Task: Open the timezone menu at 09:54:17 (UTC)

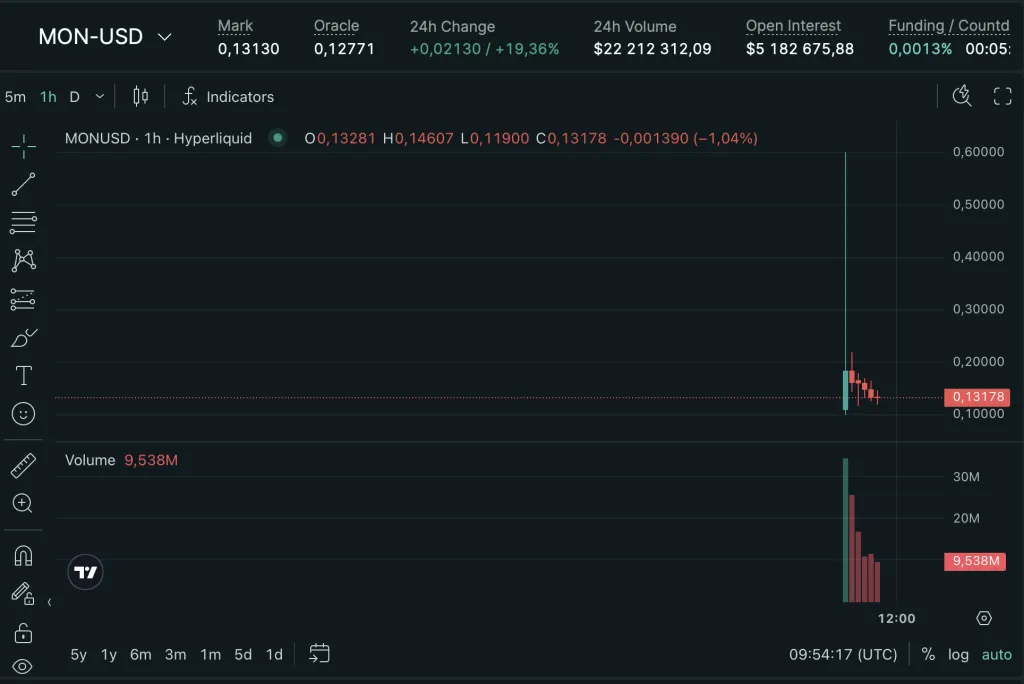Action: (x=843, y=654)
